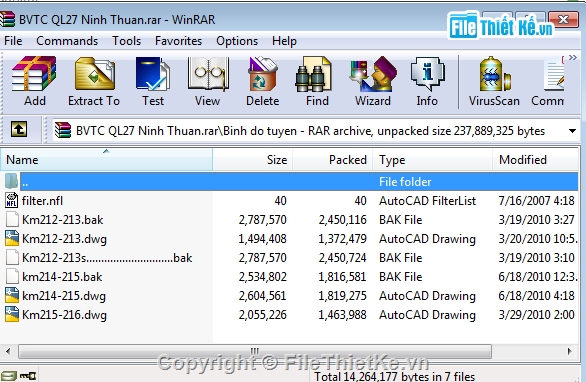
Task: Open the Favorites menu
Action: click(178, 41)
